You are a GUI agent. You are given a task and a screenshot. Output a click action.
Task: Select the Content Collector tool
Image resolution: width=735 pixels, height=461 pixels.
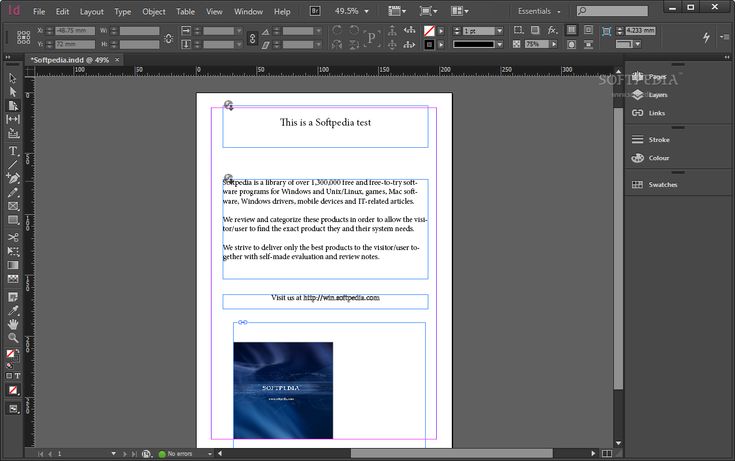click(13, 133)
